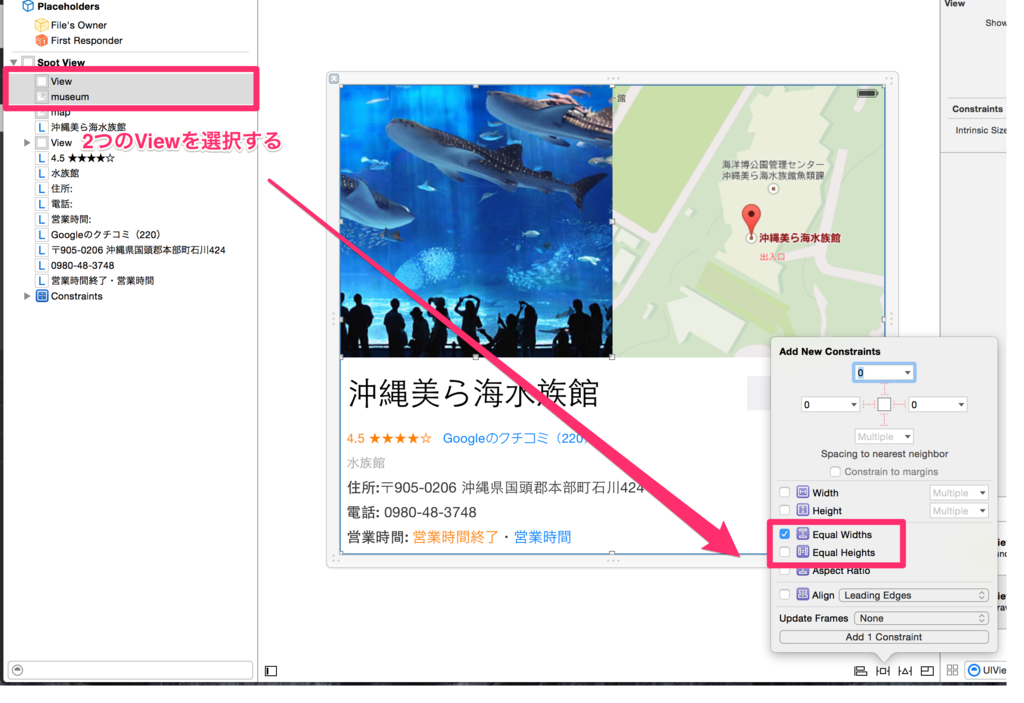
Task: Click the Width constraint icon
Action: click(803, 493)
